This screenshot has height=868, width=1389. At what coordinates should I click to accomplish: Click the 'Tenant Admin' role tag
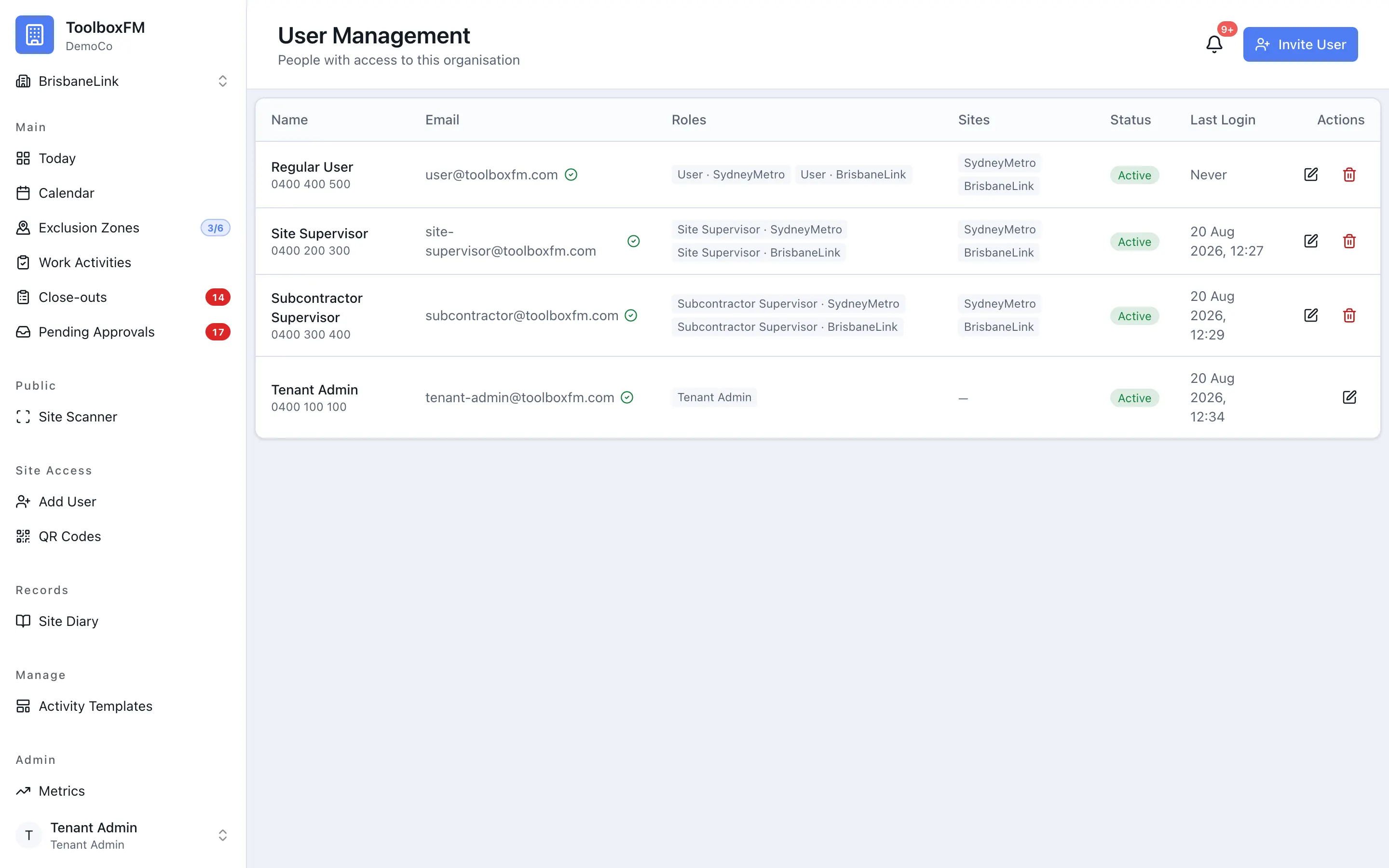coord(714,397)
